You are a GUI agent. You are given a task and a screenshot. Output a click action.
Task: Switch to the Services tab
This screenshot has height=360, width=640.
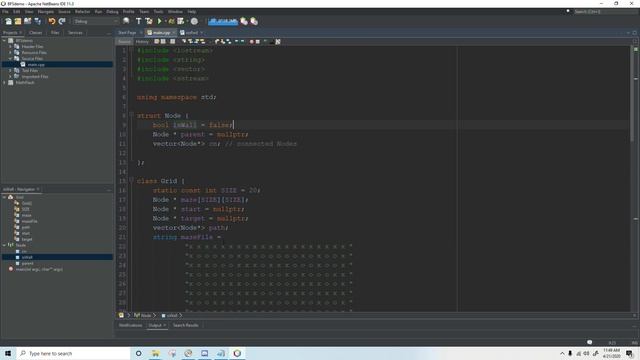click(x=75, y=33)
